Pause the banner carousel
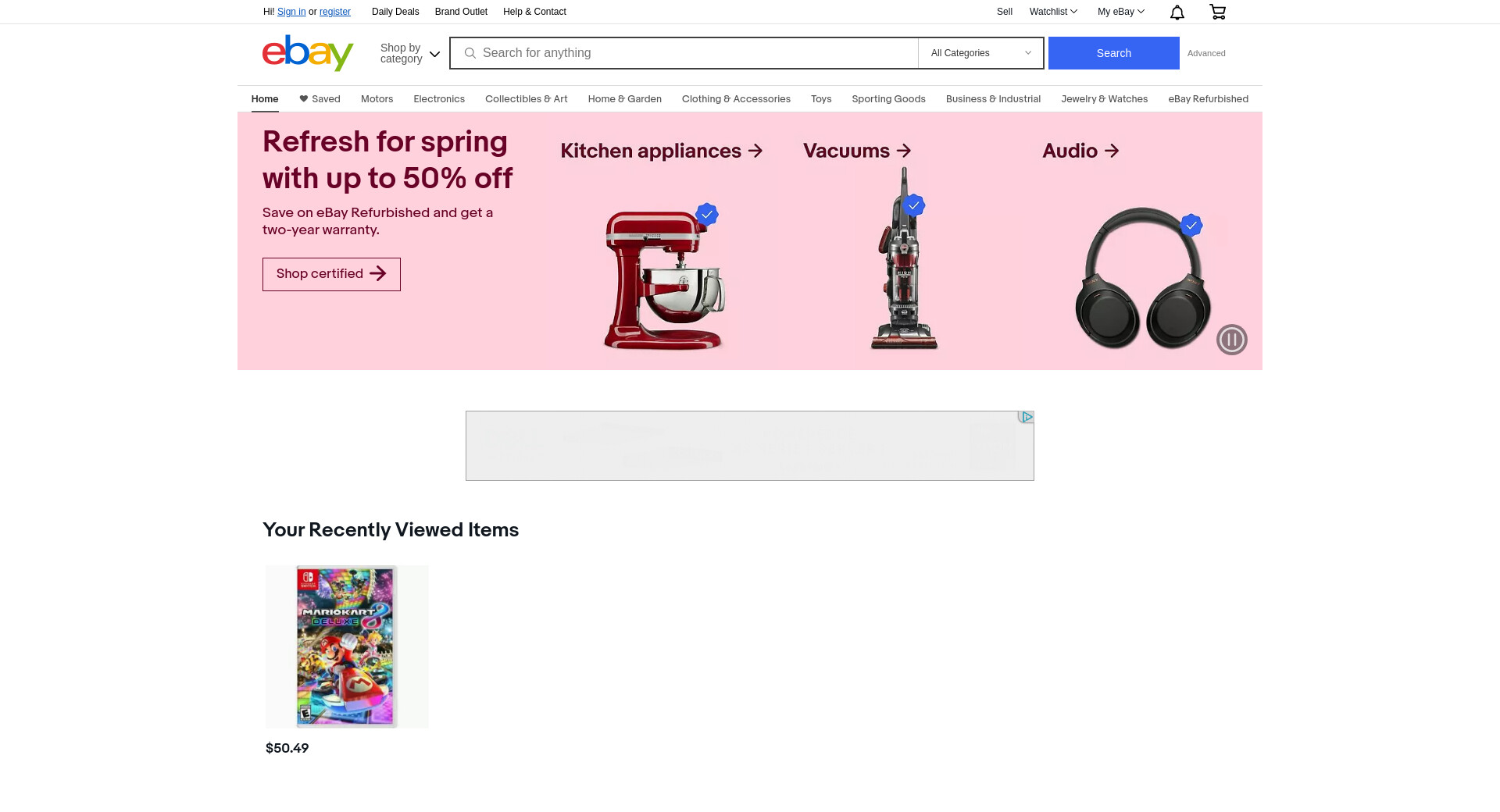 (x=1231, y=340)
